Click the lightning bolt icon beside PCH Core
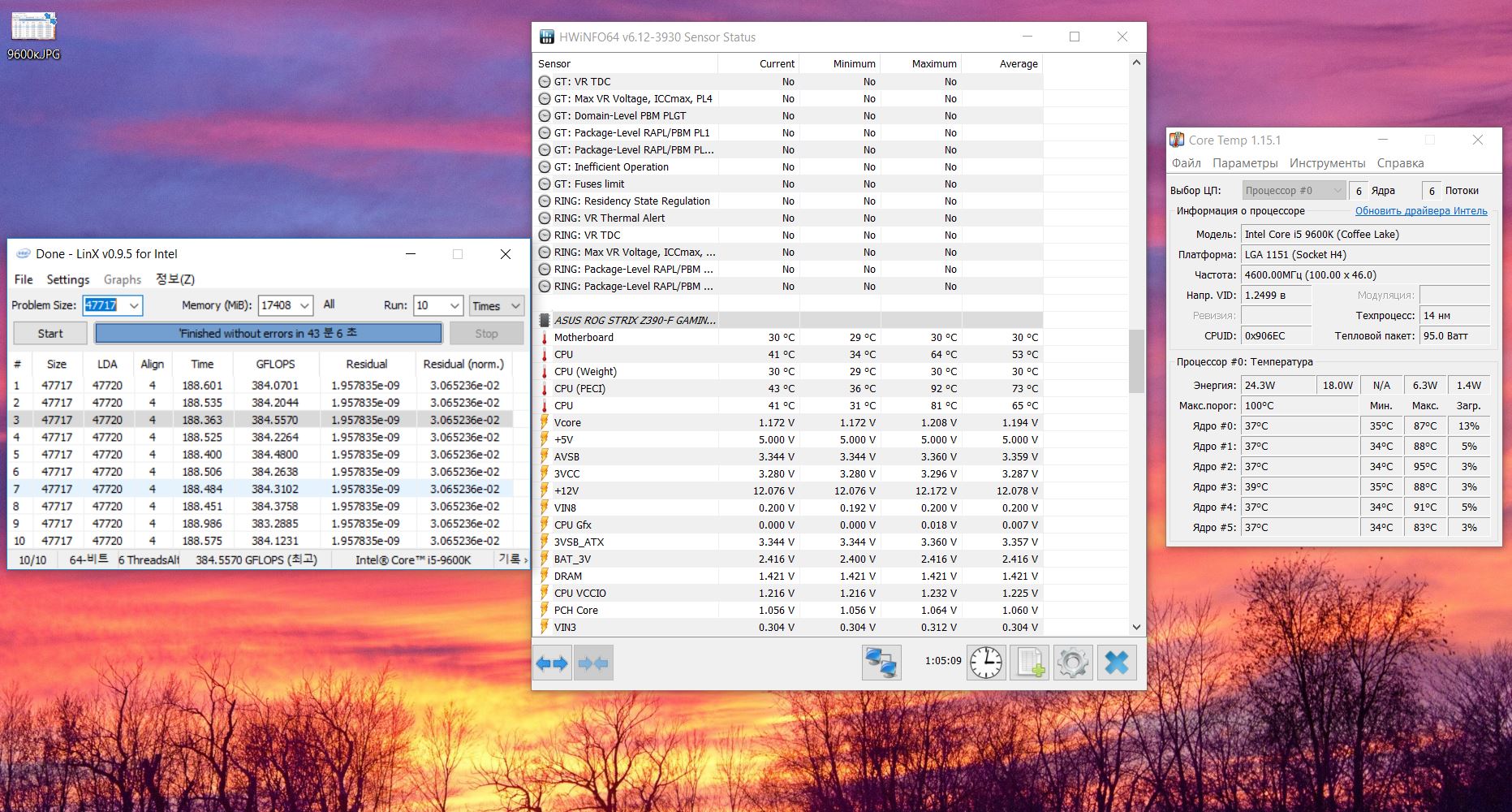The image size is (1512, 812). pyautogui.click(x=545, y=611)
